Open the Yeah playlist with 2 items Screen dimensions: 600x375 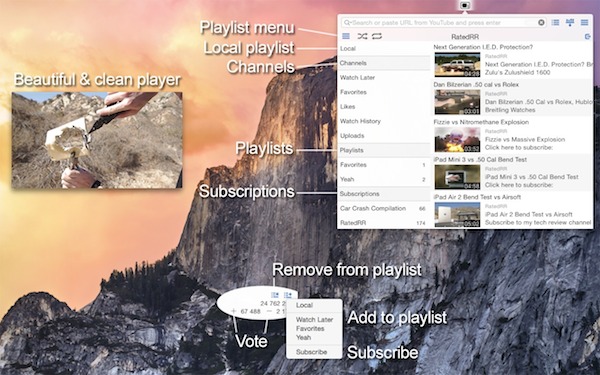384,179
